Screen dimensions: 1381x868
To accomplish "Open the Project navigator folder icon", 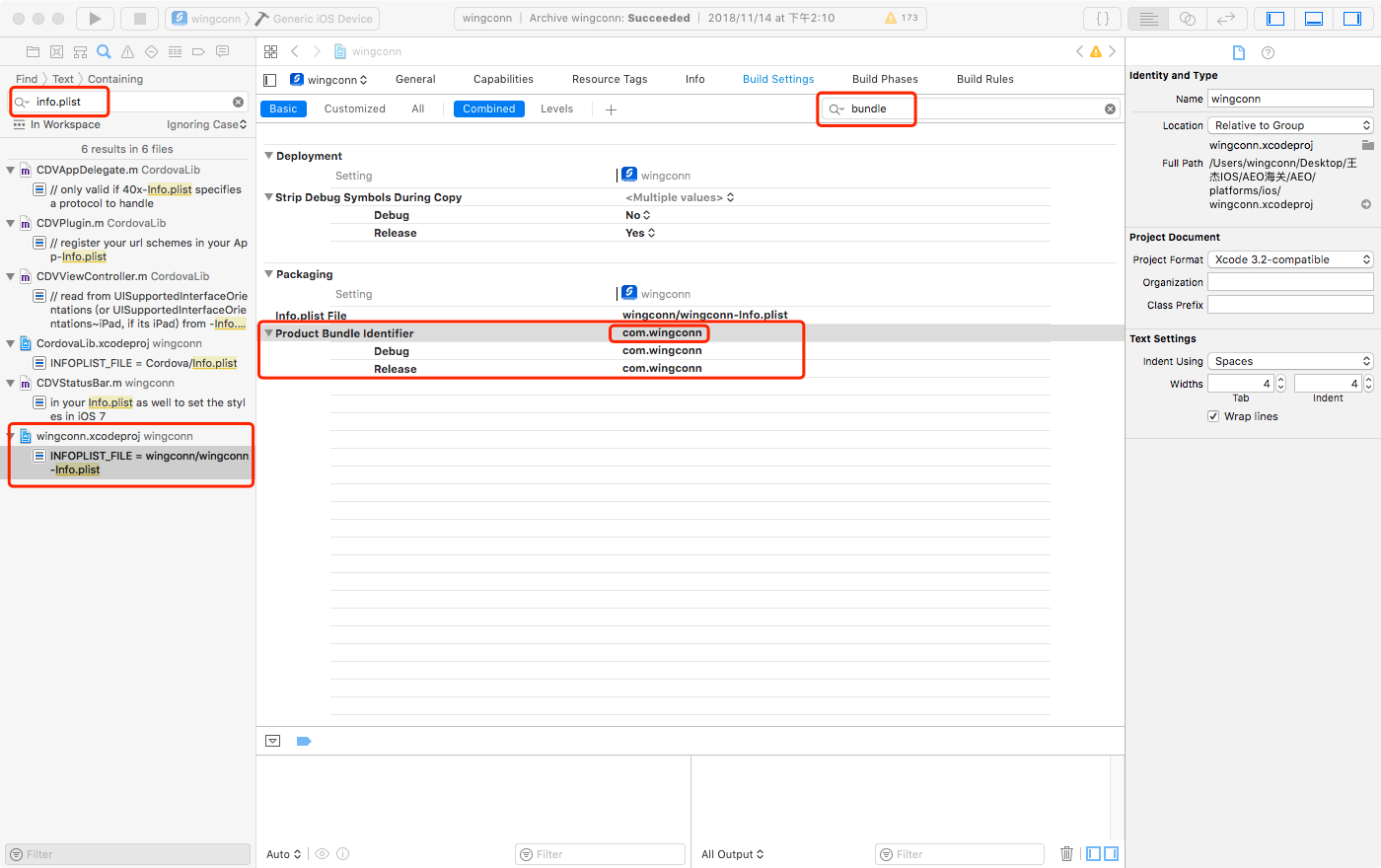I will coord(33,51).
